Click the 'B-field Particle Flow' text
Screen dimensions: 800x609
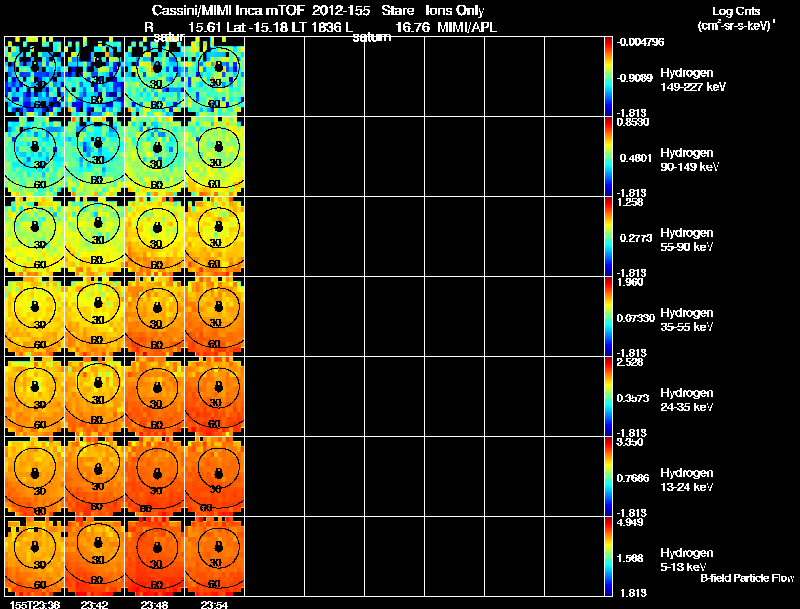[x=747, y=578]
